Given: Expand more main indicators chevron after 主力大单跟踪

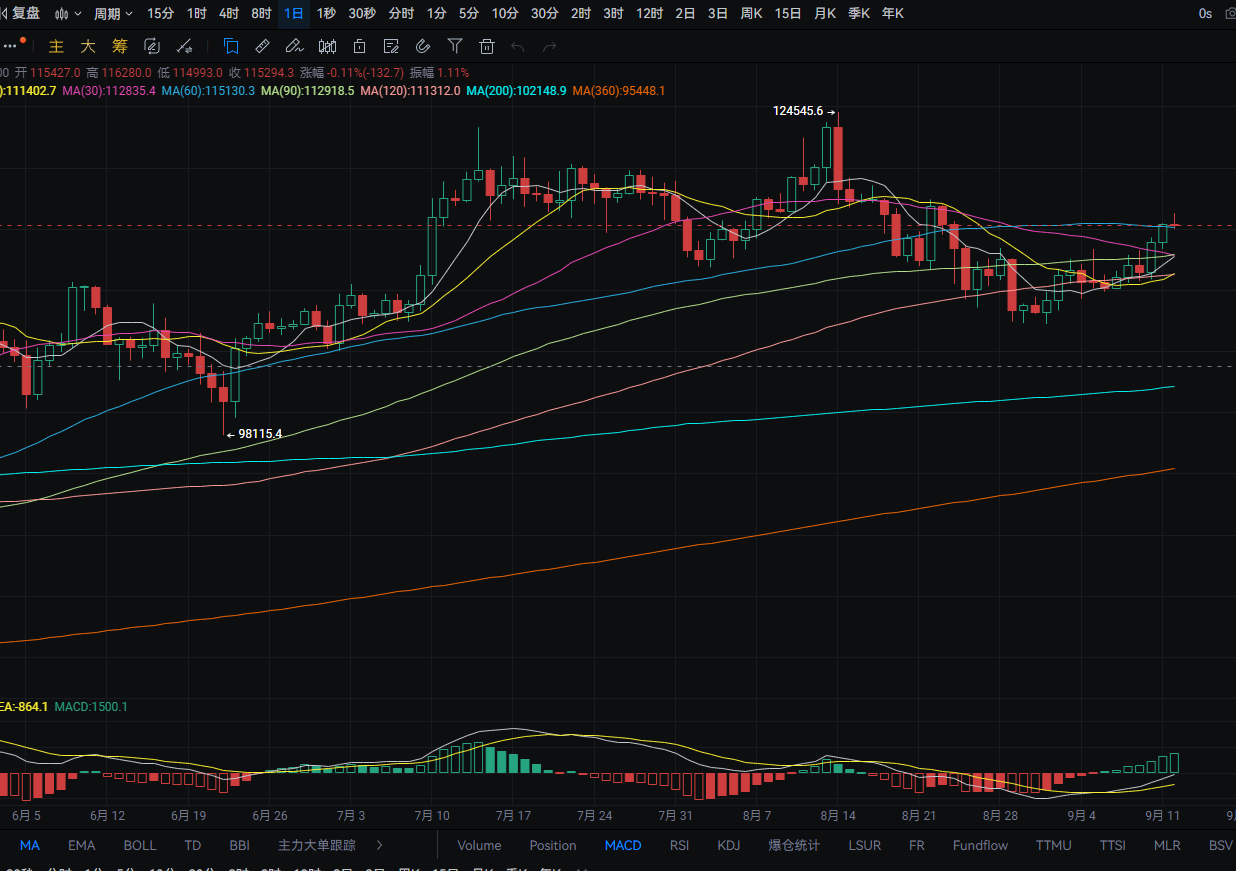Looking at the screenshot, I should 380,845.
